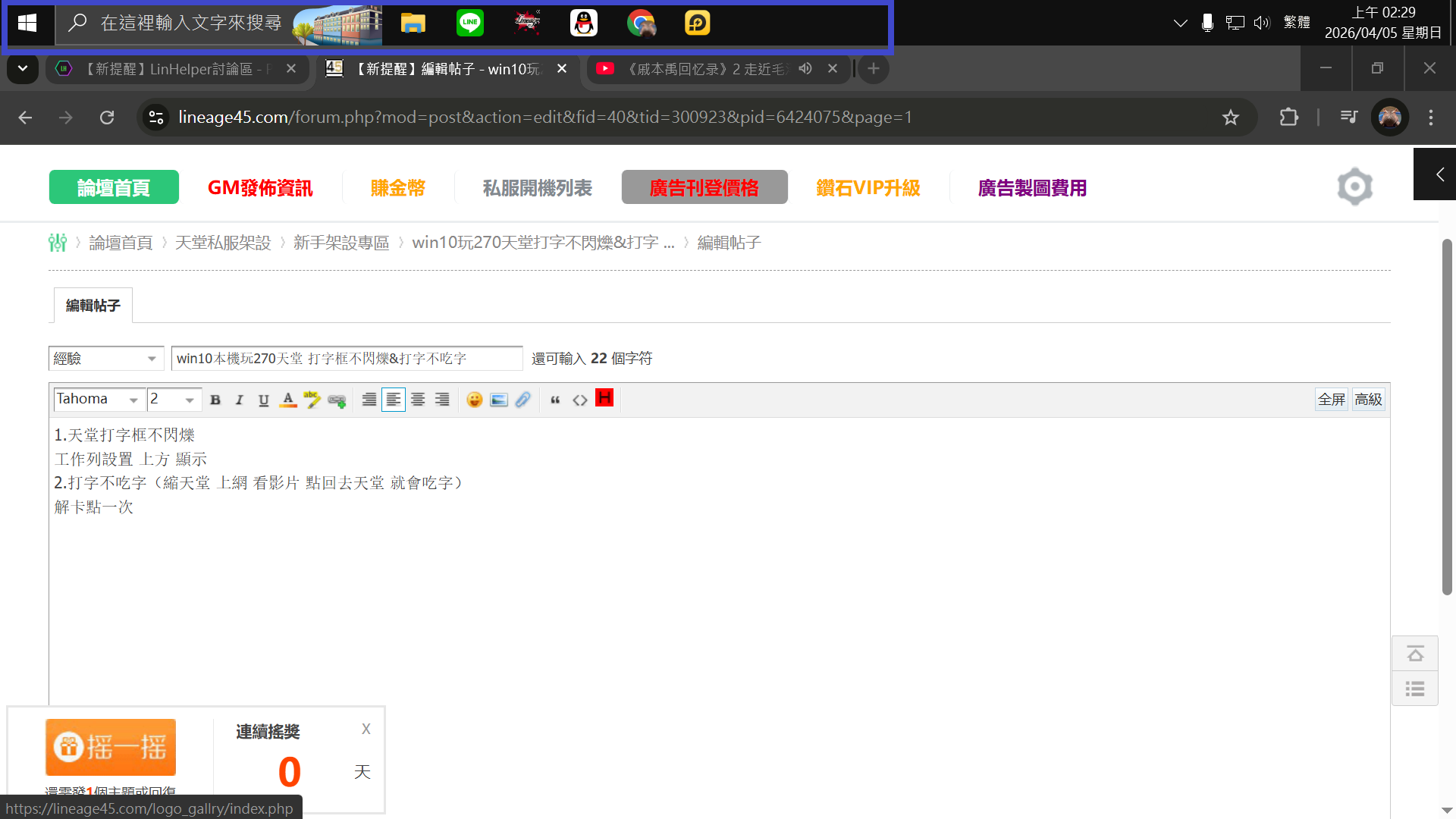Select align left icon
1456x819 pixels.
pyautogui.click(x=394, y=400)
